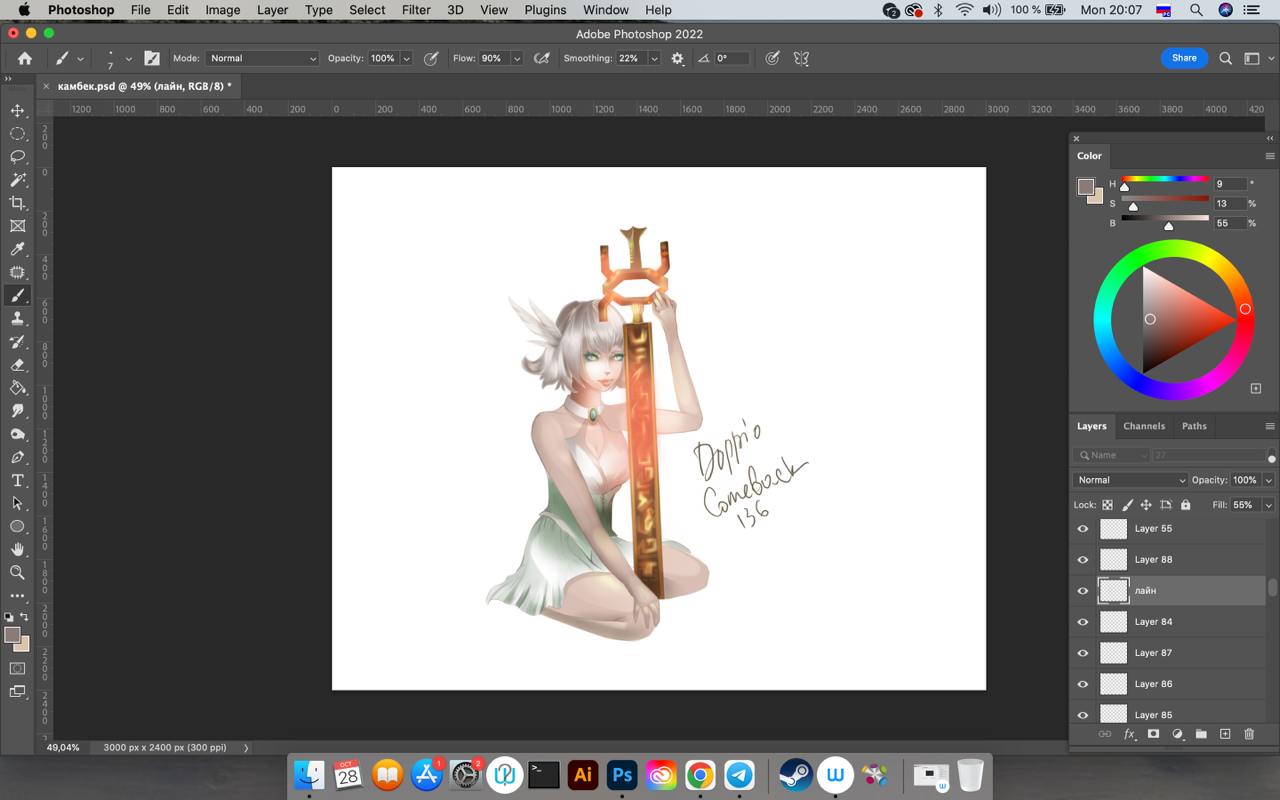The image size is (1280, 800).
Task: Open the Filter menu
Action: click(416, 10)
